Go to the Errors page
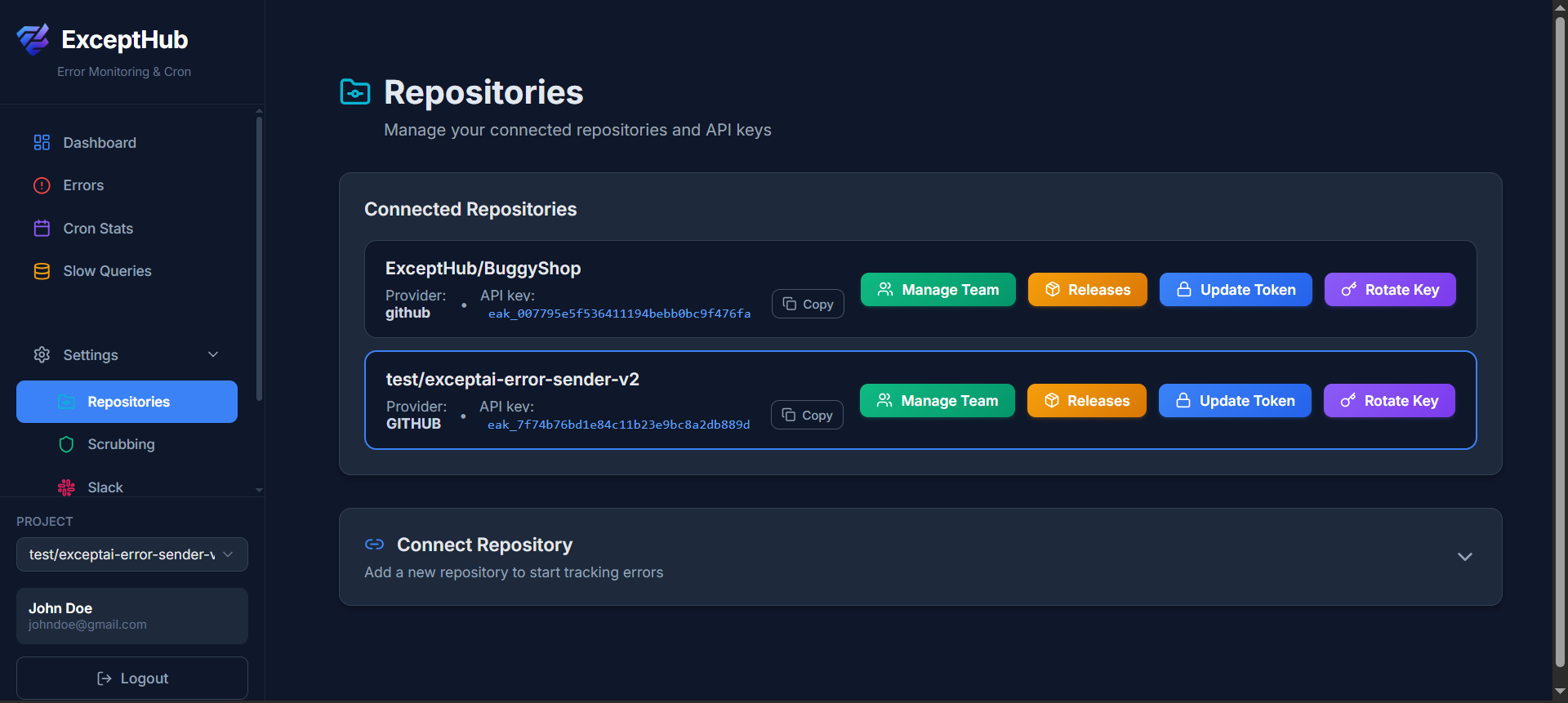This screenshot has height=703, width=1568. point(127,185)
